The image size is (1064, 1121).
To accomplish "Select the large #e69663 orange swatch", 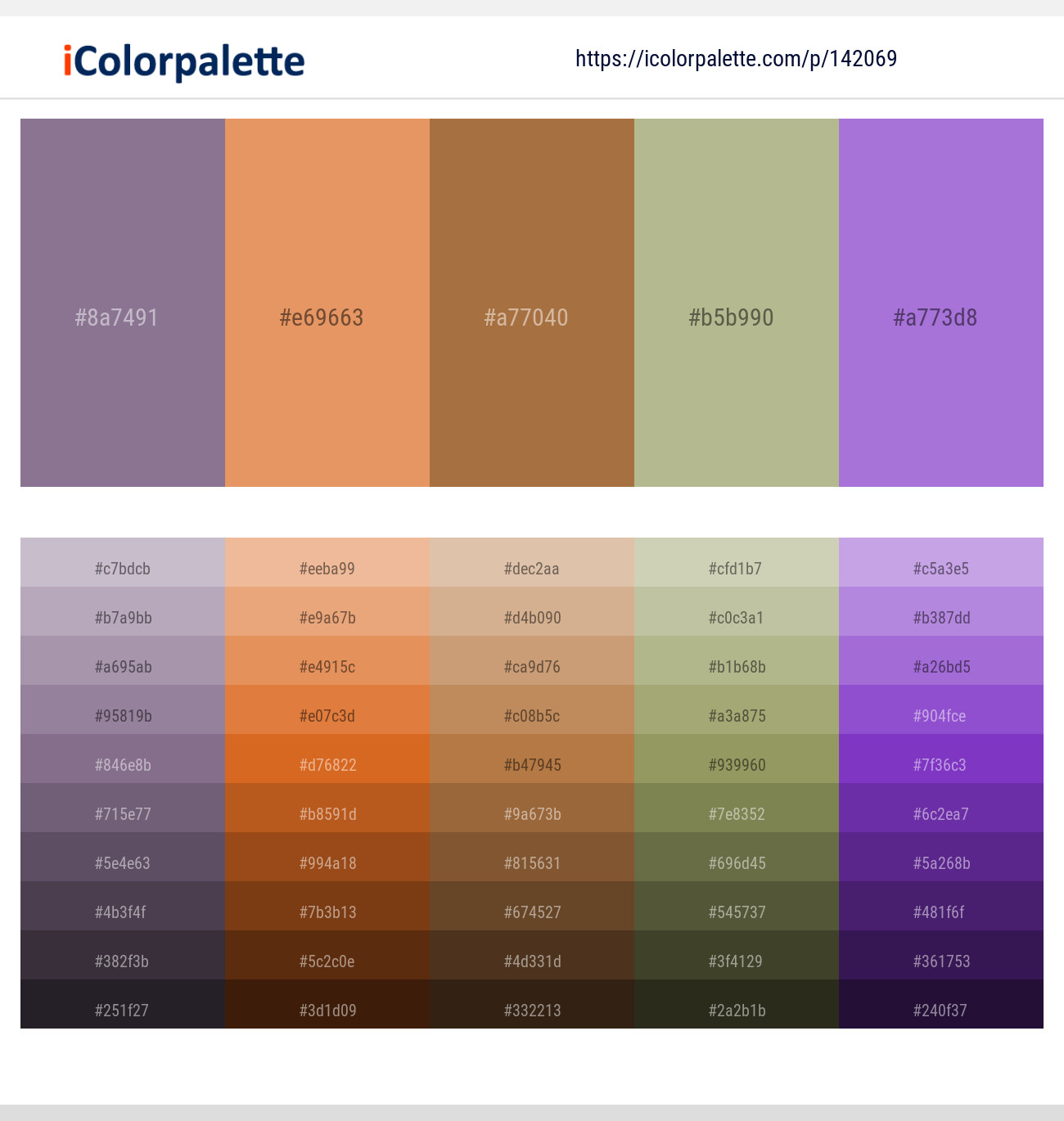I will coord(327,303).
